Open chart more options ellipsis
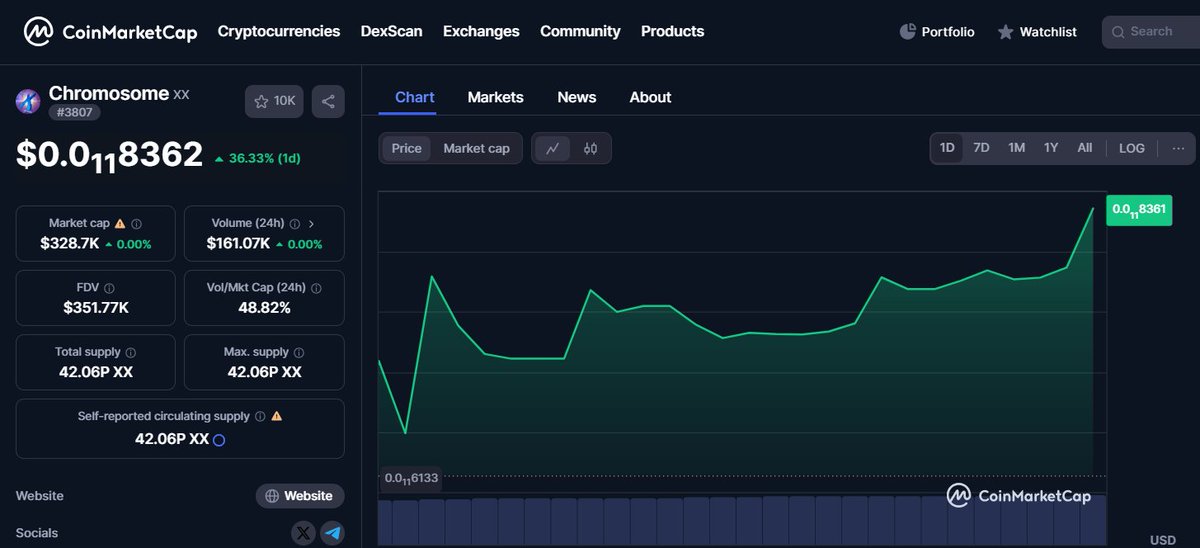The width and height of the screenshot is (1200, 548). (1178, 148)
